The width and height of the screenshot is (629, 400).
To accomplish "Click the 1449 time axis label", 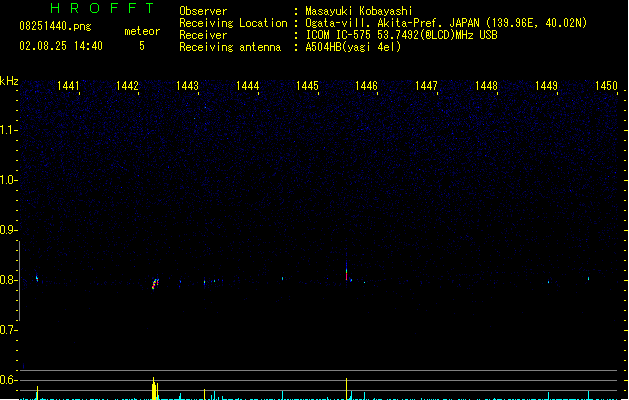I will pos(546,86).
